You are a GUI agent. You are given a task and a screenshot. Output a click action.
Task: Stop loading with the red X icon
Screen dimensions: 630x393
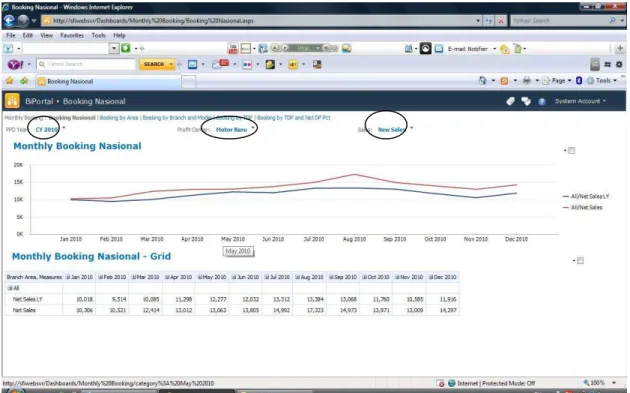(501, 20)
